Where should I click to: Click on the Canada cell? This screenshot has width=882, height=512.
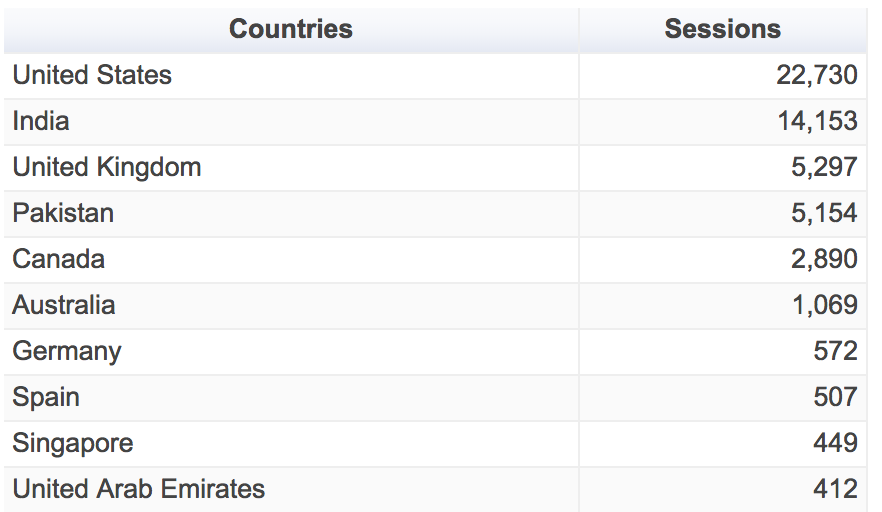(x=59, y=259)
